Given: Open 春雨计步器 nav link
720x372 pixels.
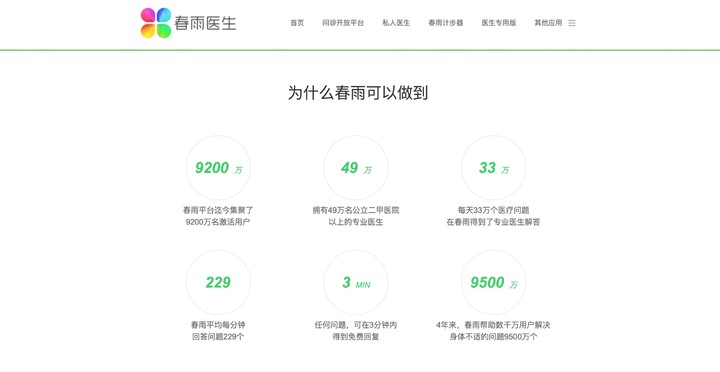Looking at the screenshot, I should click(x=446, y=23).
